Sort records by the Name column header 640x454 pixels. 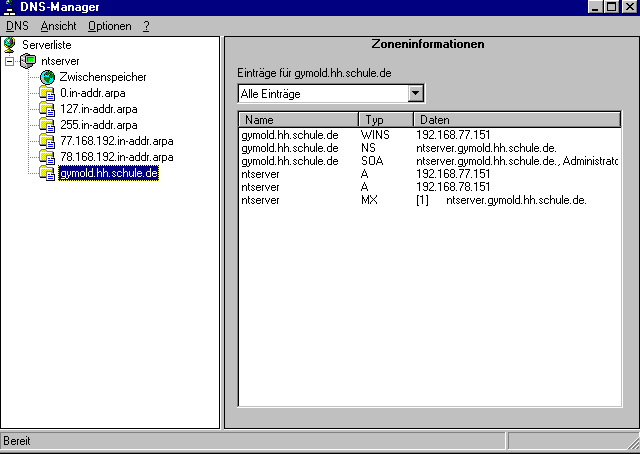(298, 120)
